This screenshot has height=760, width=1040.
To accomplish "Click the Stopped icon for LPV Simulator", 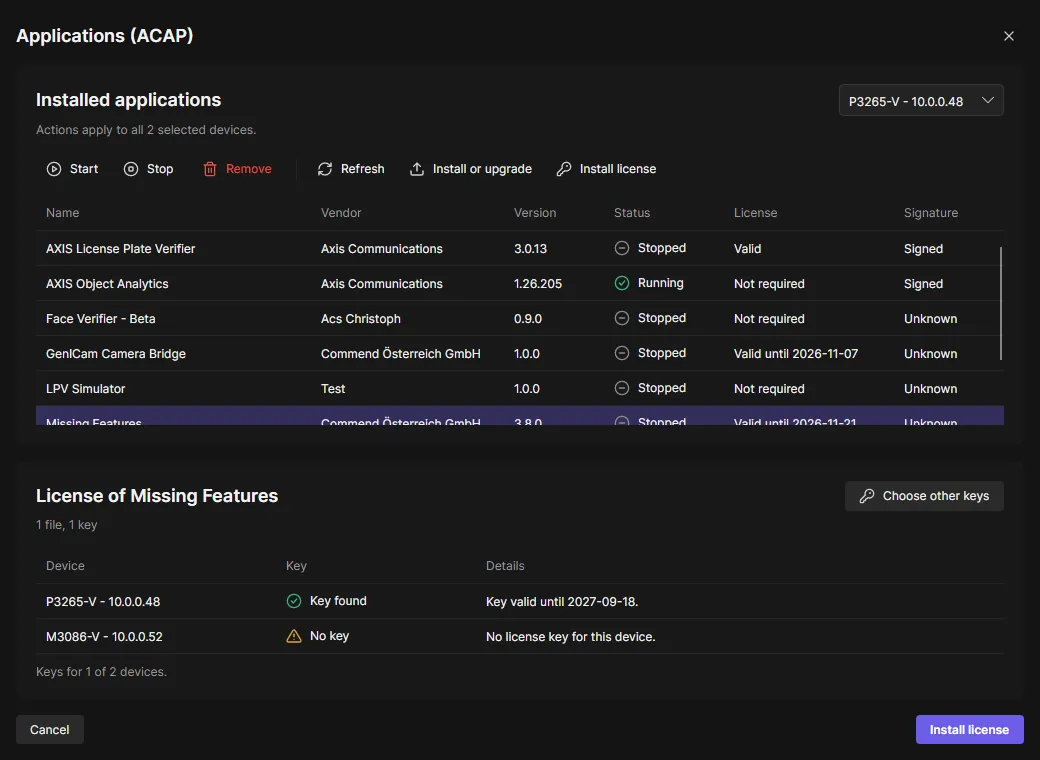I will click(x=621, y=388).
